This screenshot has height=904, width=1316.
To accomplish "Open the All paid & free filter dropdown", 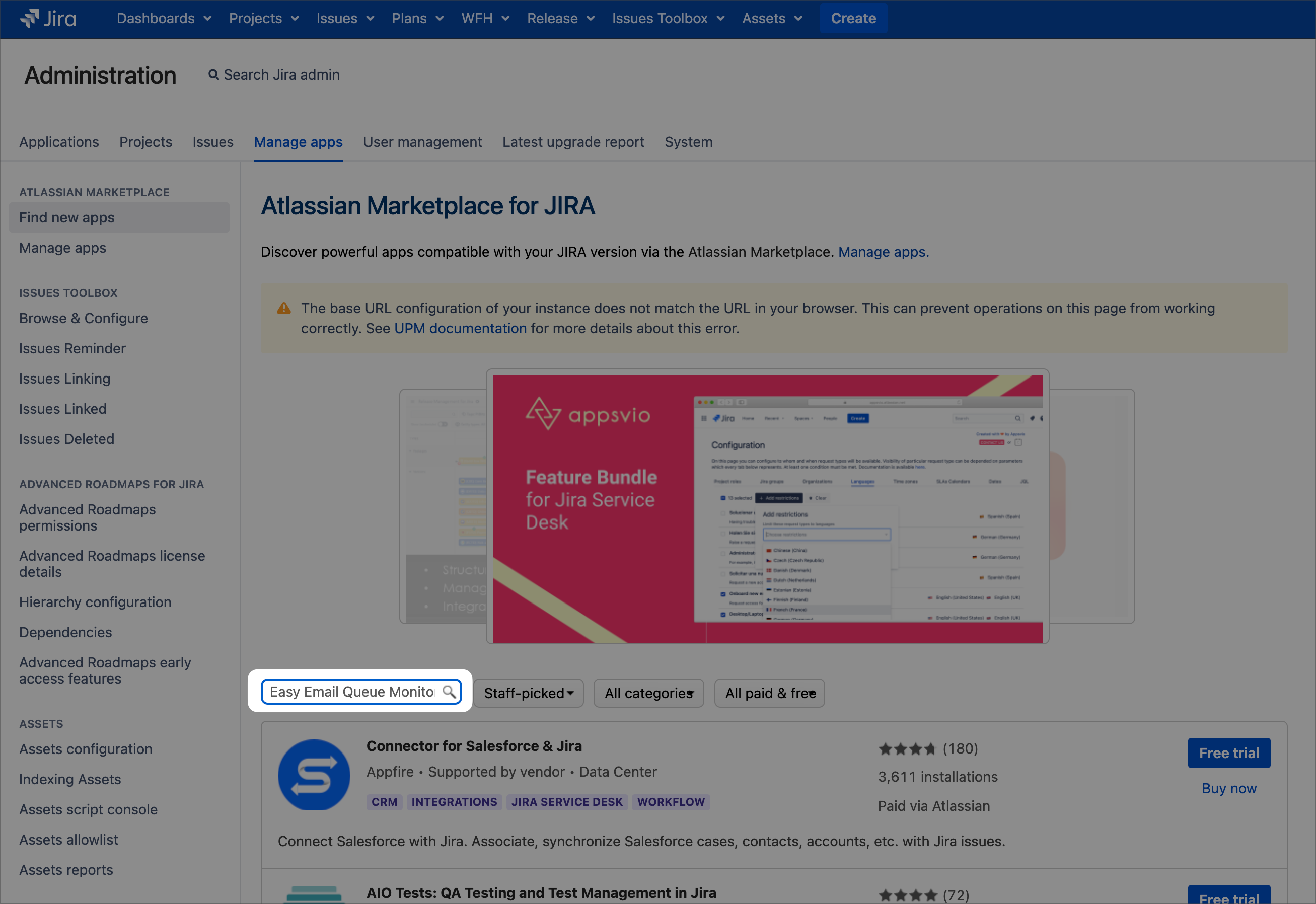I will 769,693.
